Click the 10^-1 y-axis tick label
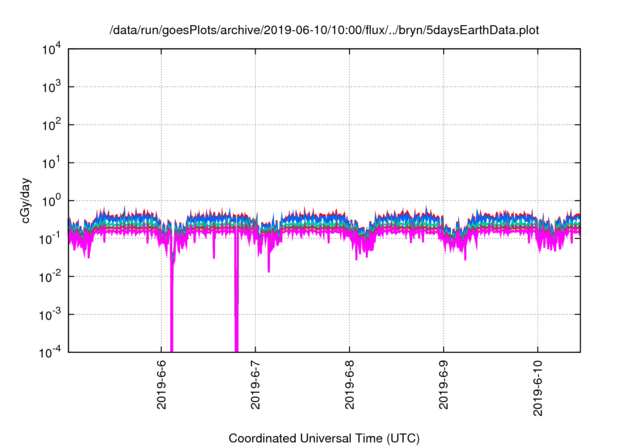This screenshot has width=640, height=448. tap(50, 239)
